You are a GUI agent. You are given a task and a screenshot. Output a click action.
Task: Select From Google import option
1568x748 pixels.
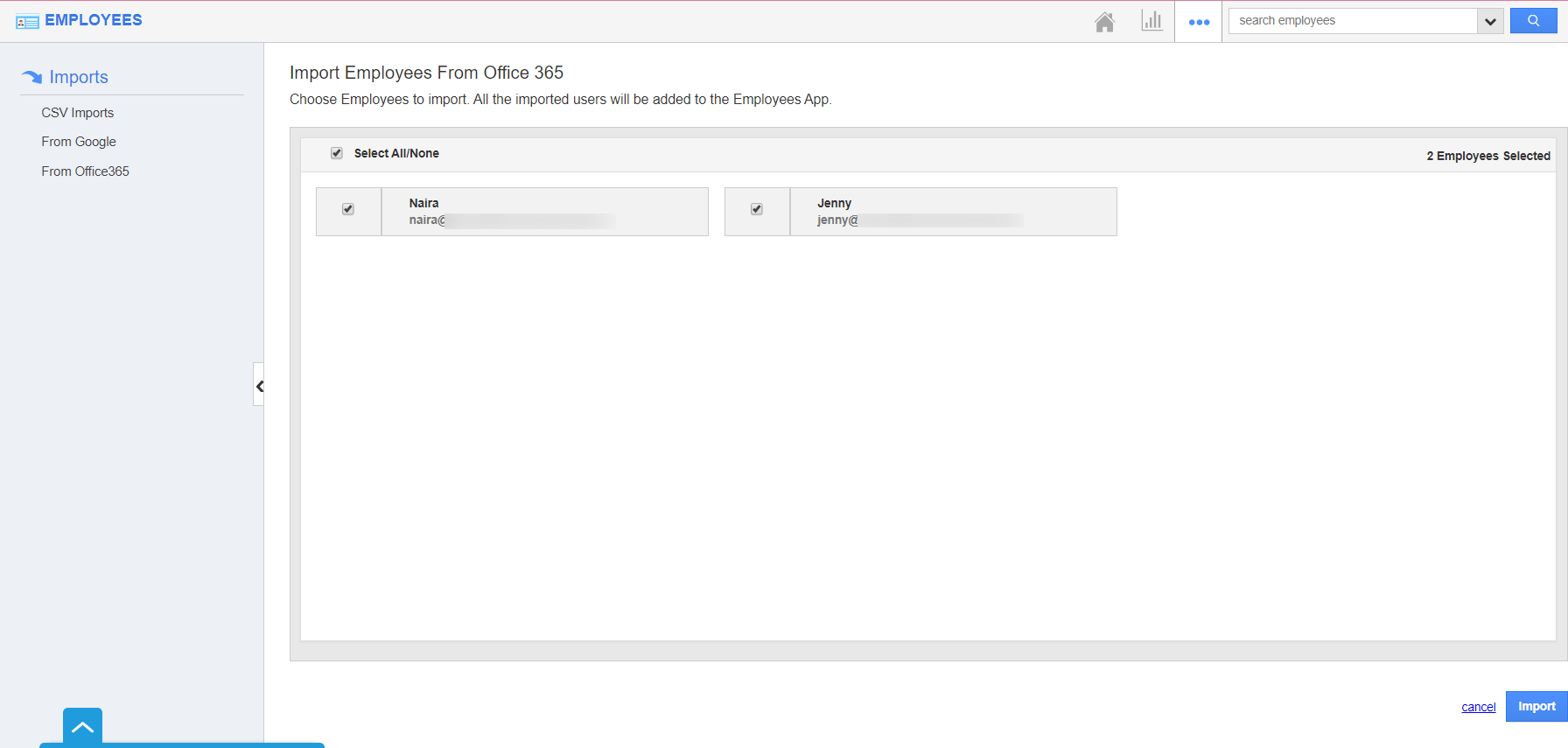tap(79, 142)
